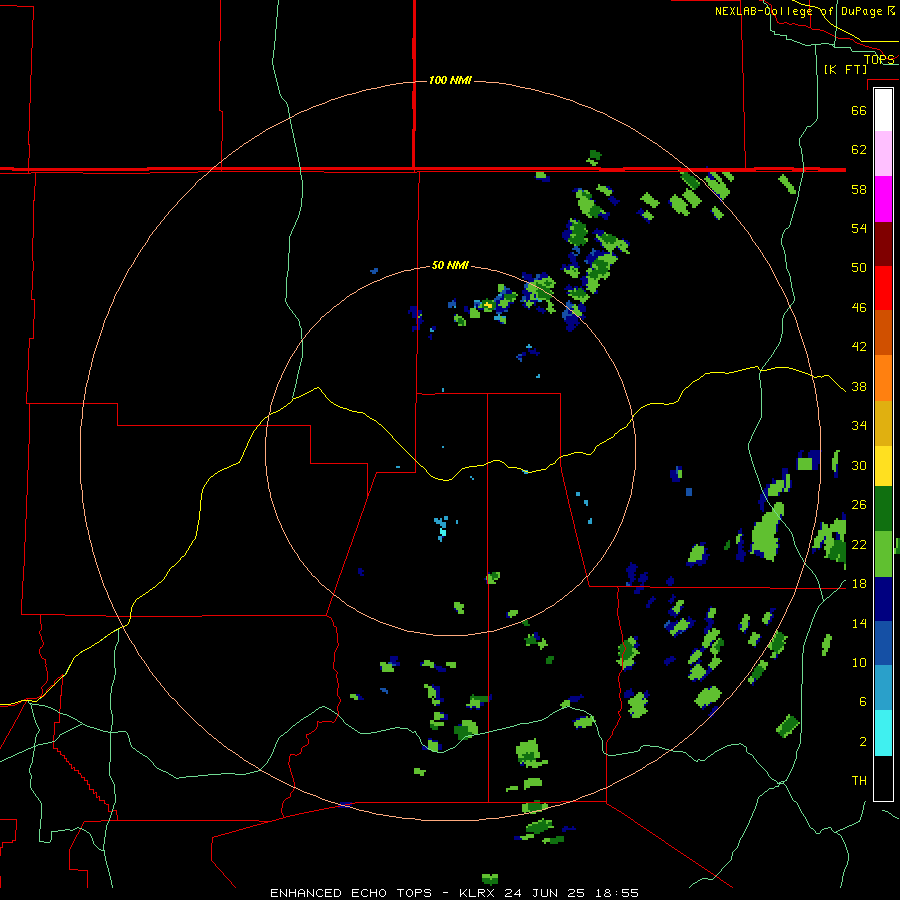Click the "54" legend value
This screenshot has height=900, width=900.
pos(859,228)
